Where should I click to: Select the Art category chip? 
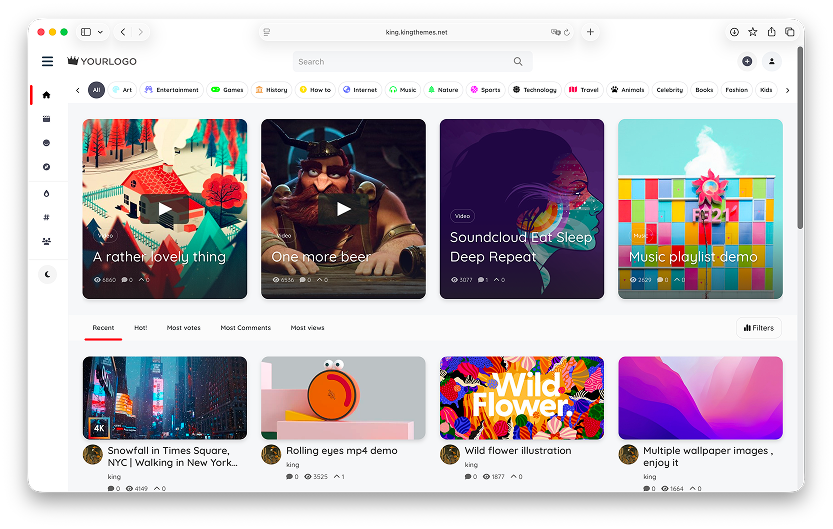pyautogui.click(x=122, y=90)
